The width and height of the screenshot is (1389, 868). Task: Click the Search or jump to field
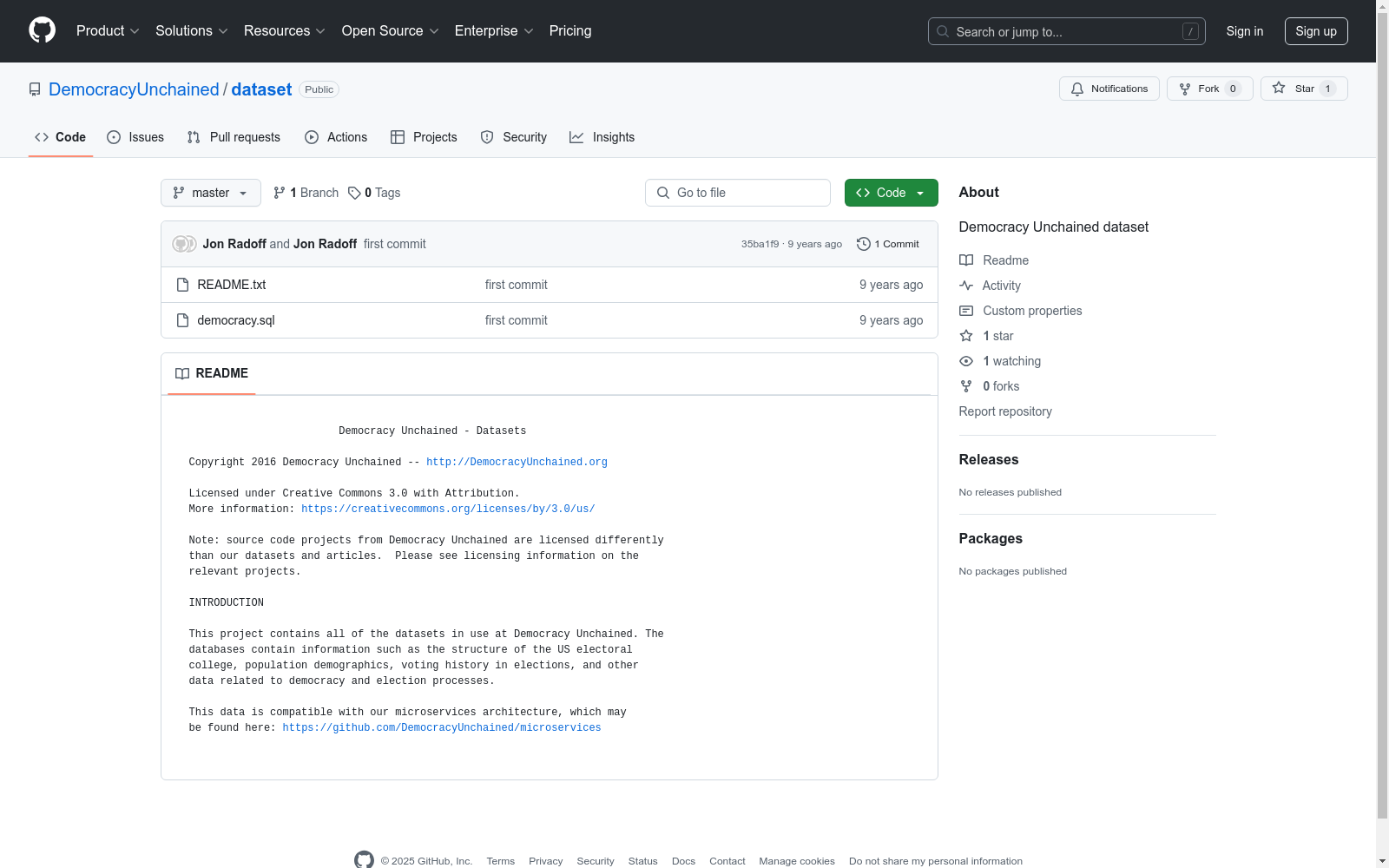click(x=1067, y=31)
